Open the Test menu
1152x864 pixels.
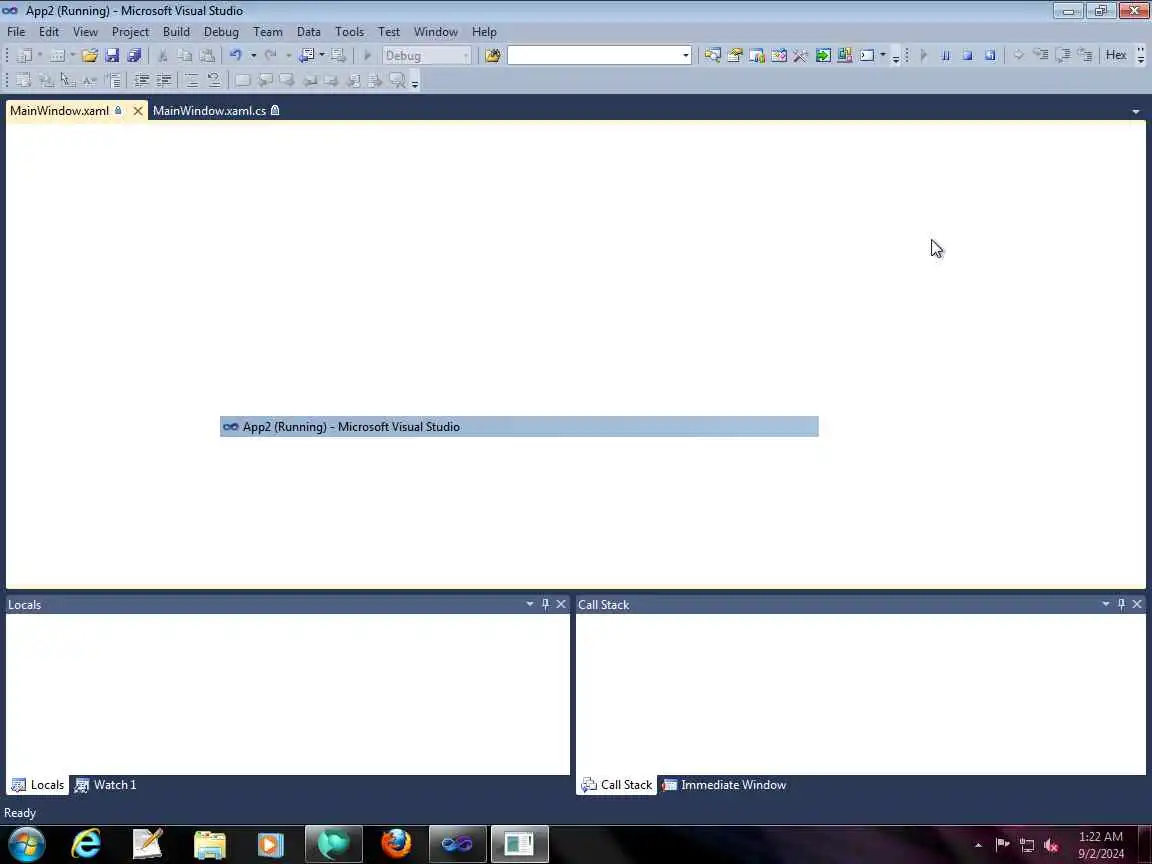click(389, 32)
